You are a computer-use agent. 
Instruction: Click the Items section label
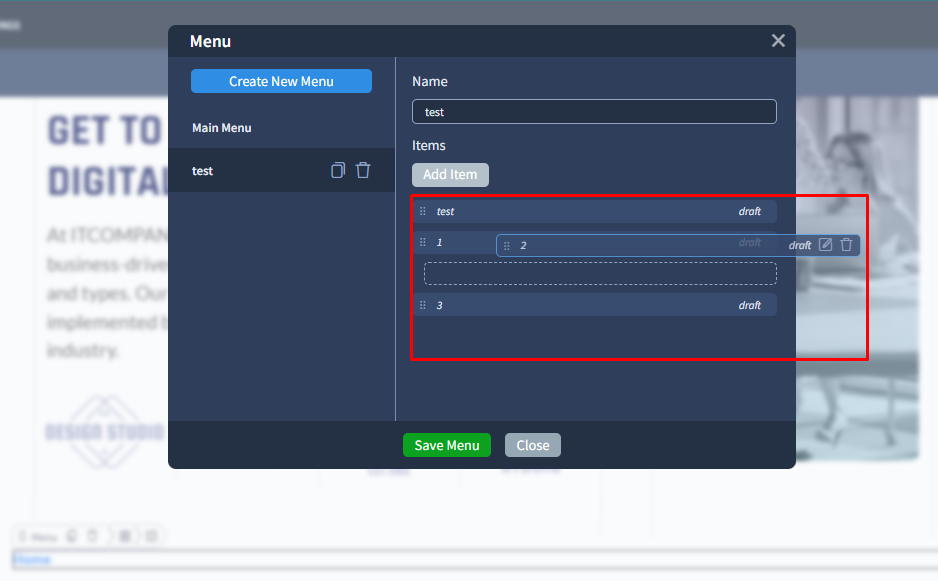point(428,145)
